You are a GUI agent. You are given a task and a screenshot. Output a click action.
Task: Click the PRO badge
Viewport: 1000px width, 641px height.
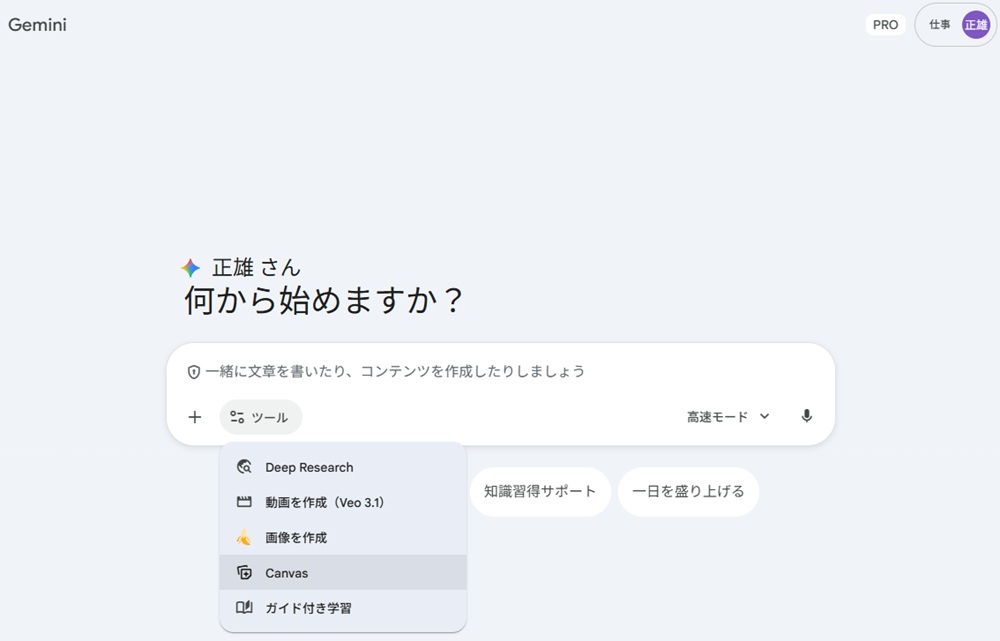[885, 24]
